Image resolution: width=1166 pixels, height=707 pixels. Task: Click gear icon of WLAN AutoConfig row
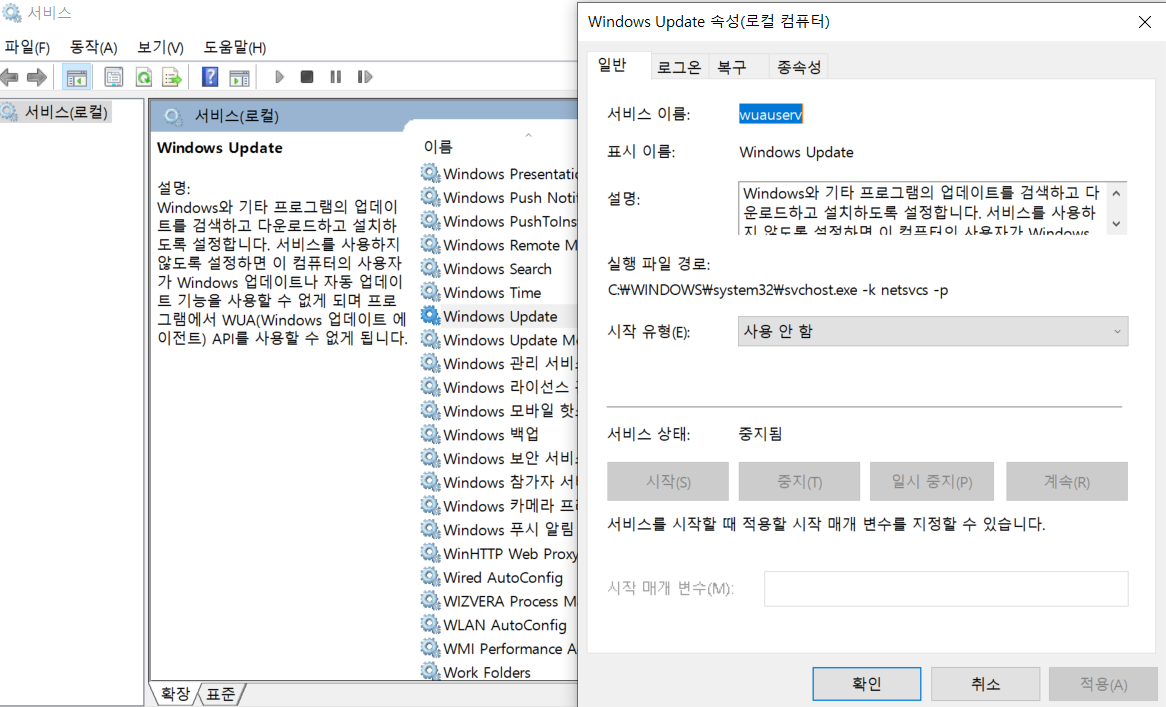click(430, 624)
